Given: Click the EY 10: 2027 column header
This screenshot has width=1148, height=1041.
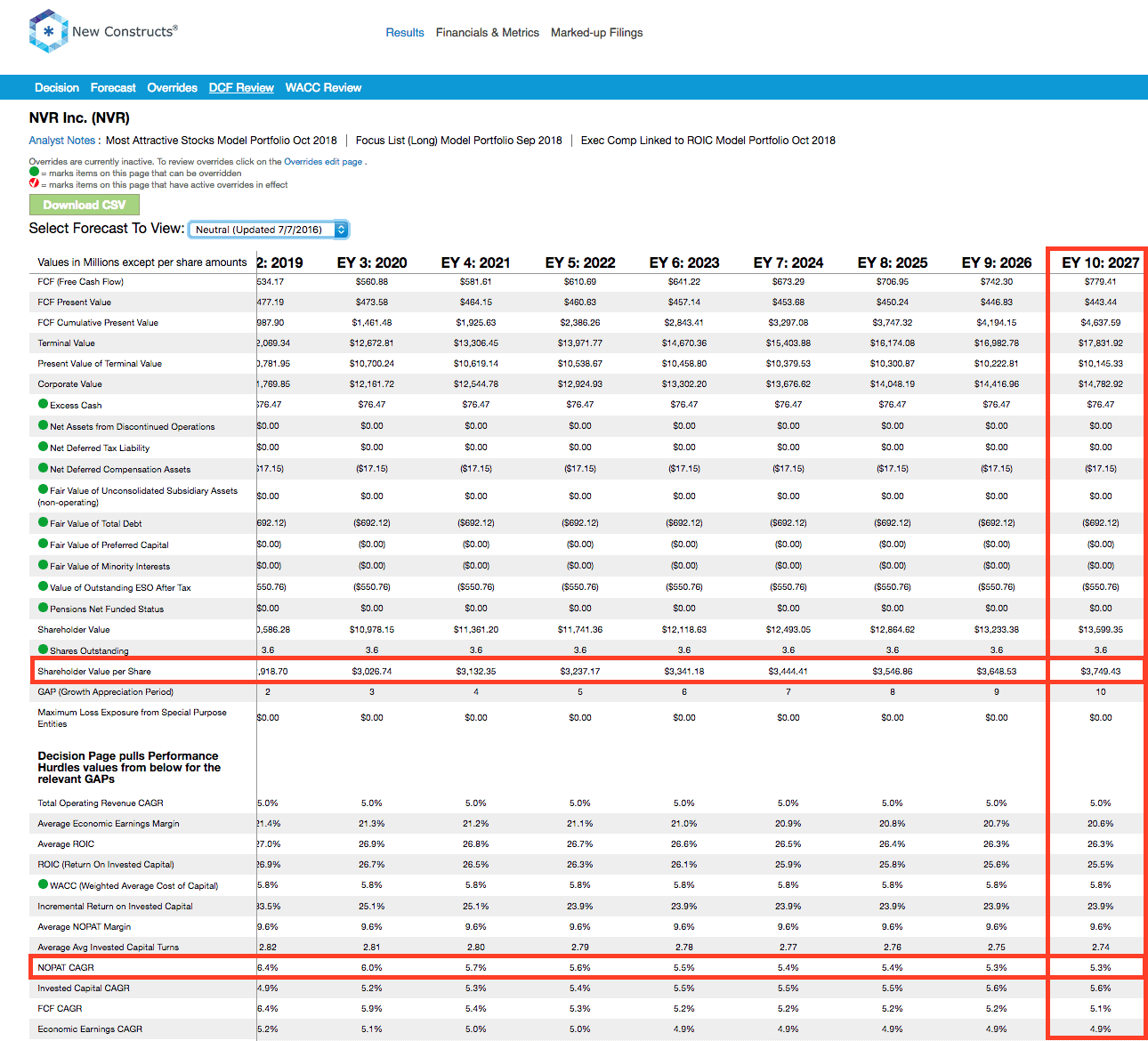Looking at the screenshot, I should click(1101, 262).
